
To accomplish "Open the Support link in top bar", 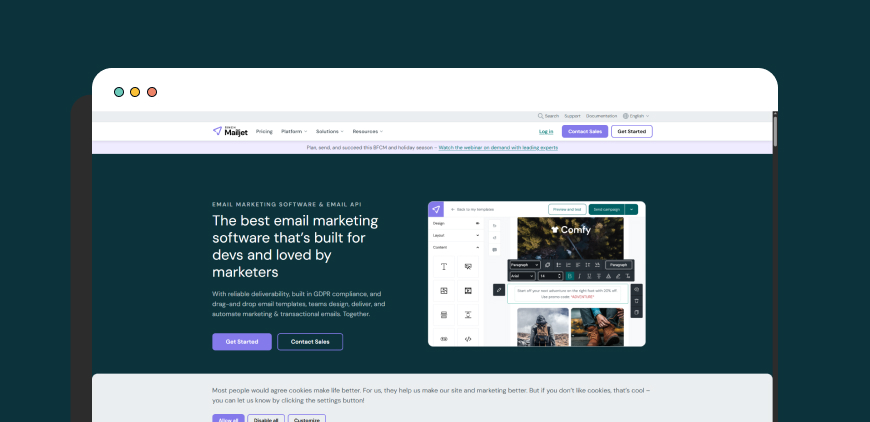I will [572, 116].
